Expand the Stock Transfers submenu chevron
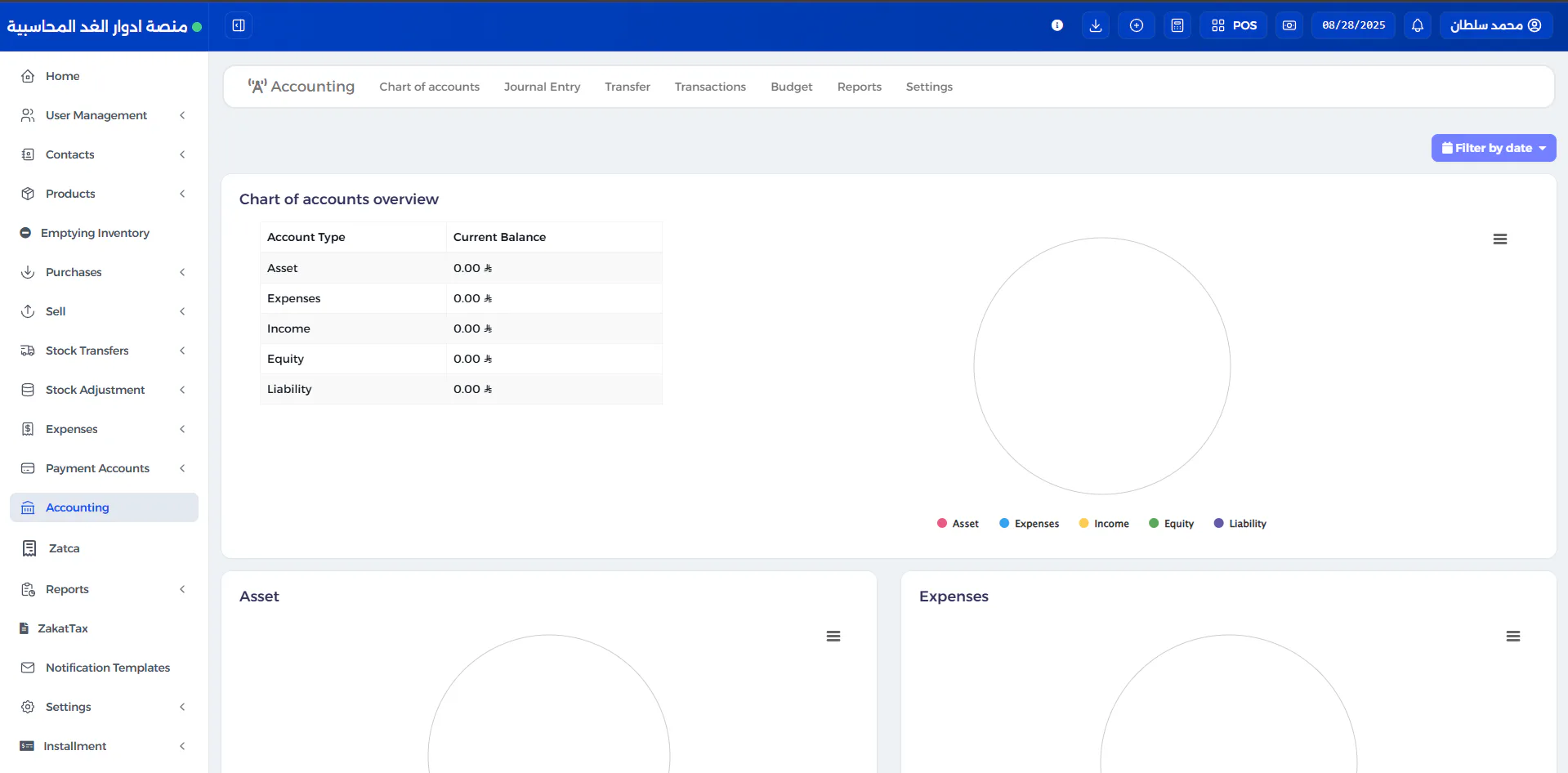The image size is (1568, 773). pos(182,351)
